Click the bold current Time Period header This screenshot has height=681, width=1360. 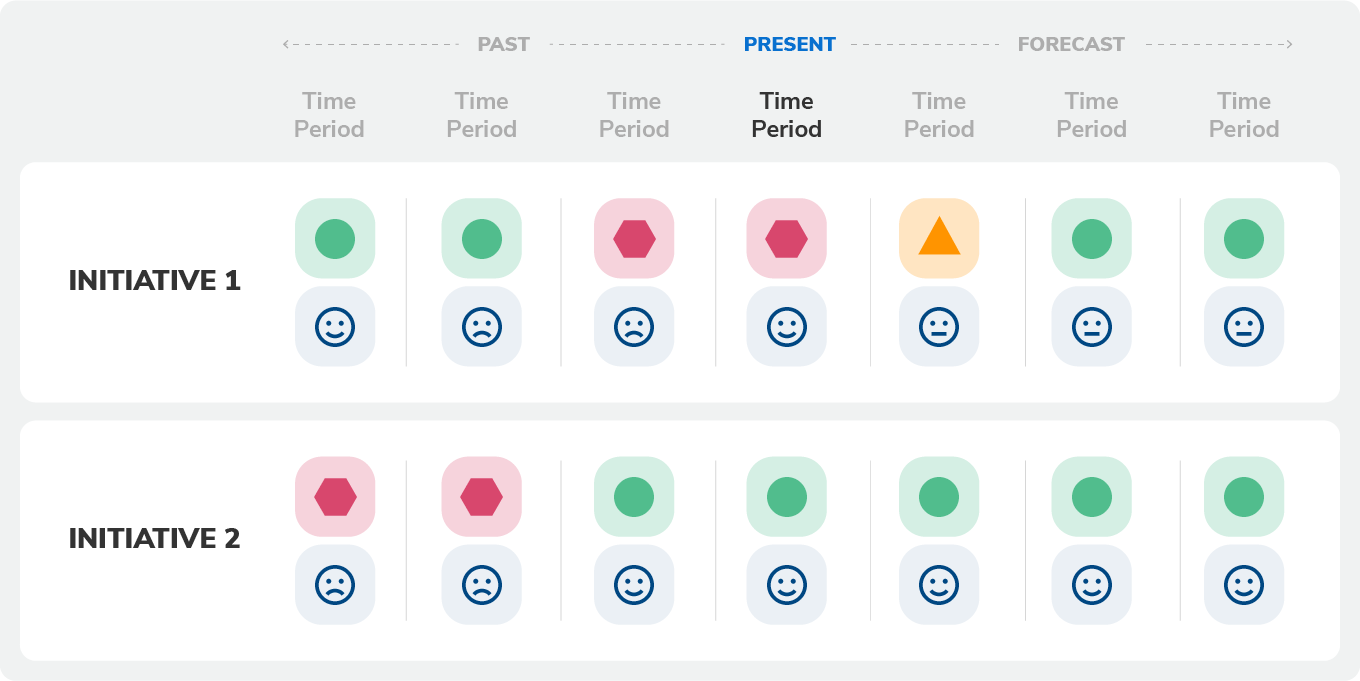[787, 115]
